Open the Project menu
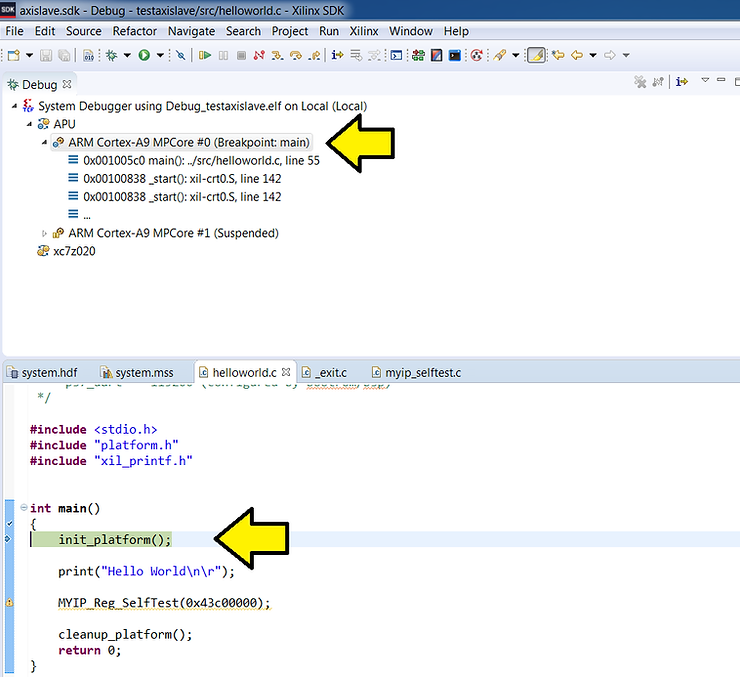 [290, 31]
